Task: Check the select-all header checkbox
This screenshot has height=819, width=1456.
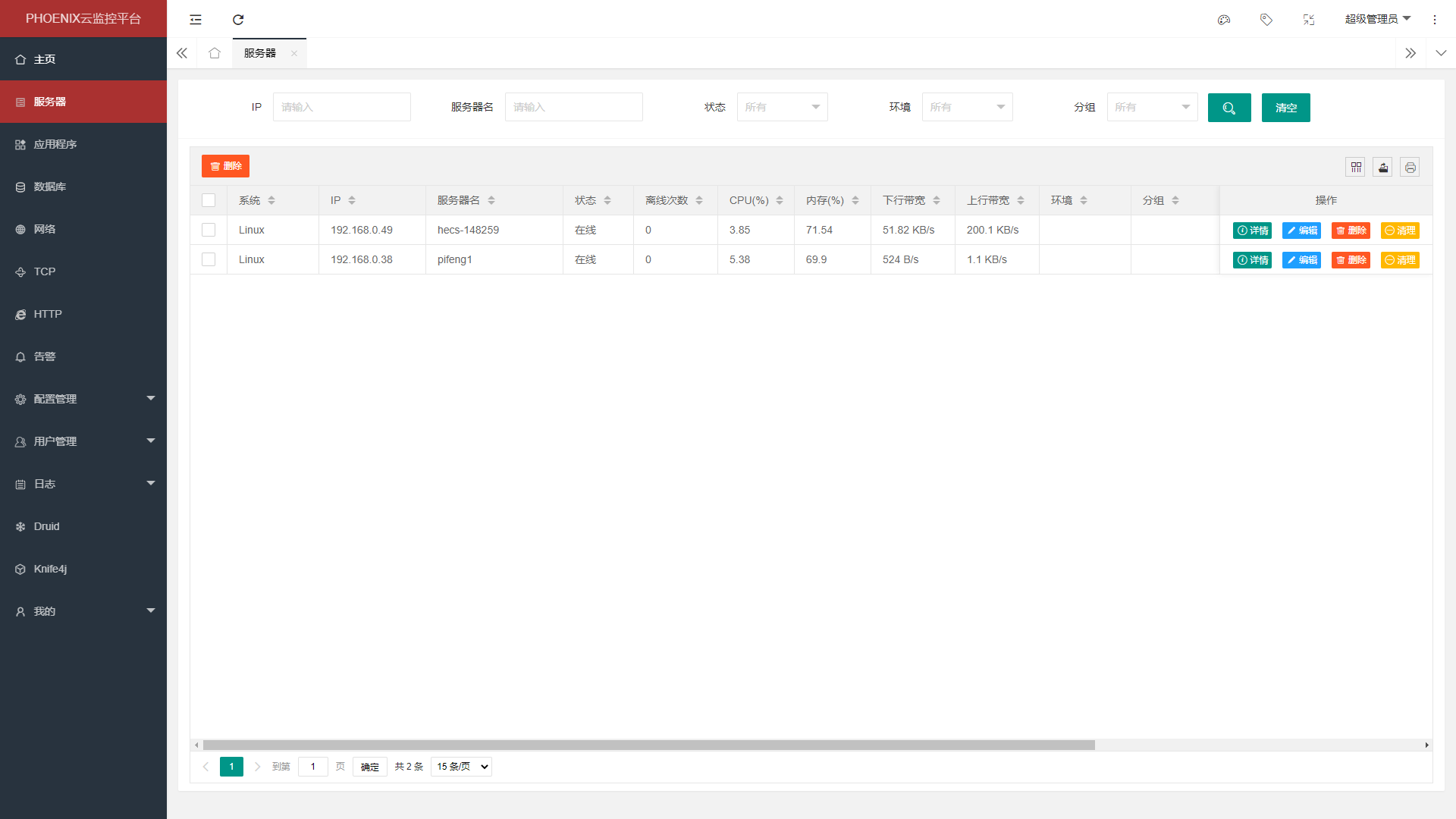Action: click(x=209, y=200)
